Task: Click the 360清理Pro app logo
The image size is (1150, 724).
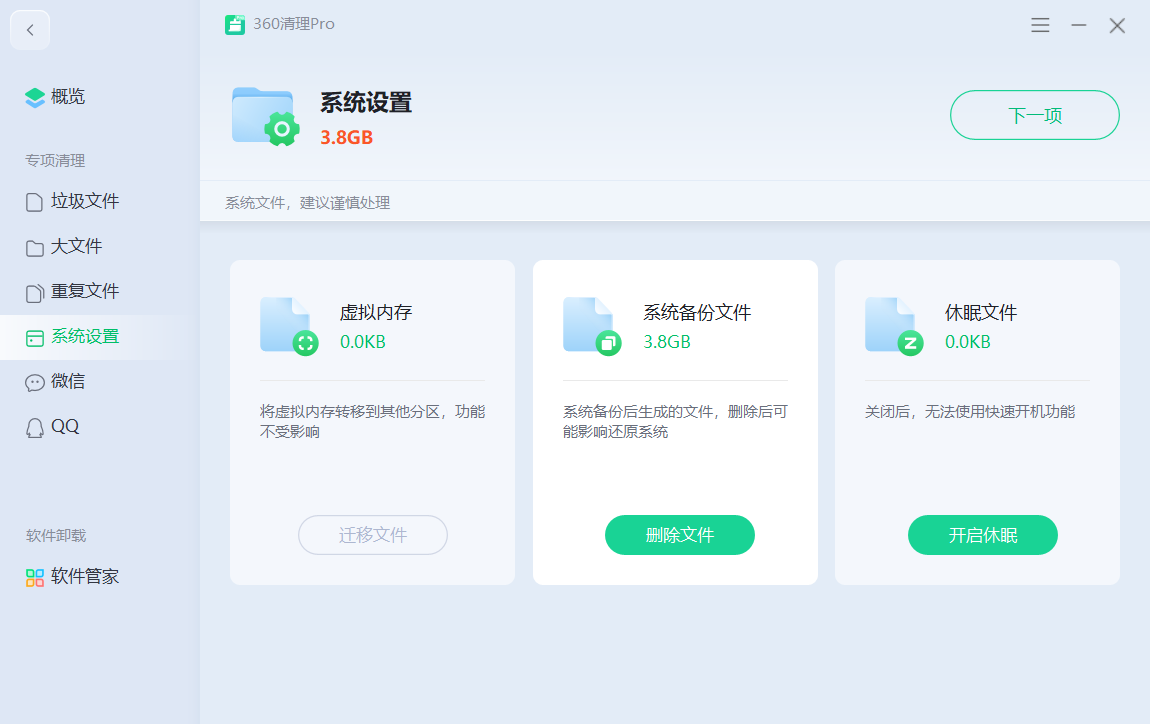Action: [x=235, y=25]
